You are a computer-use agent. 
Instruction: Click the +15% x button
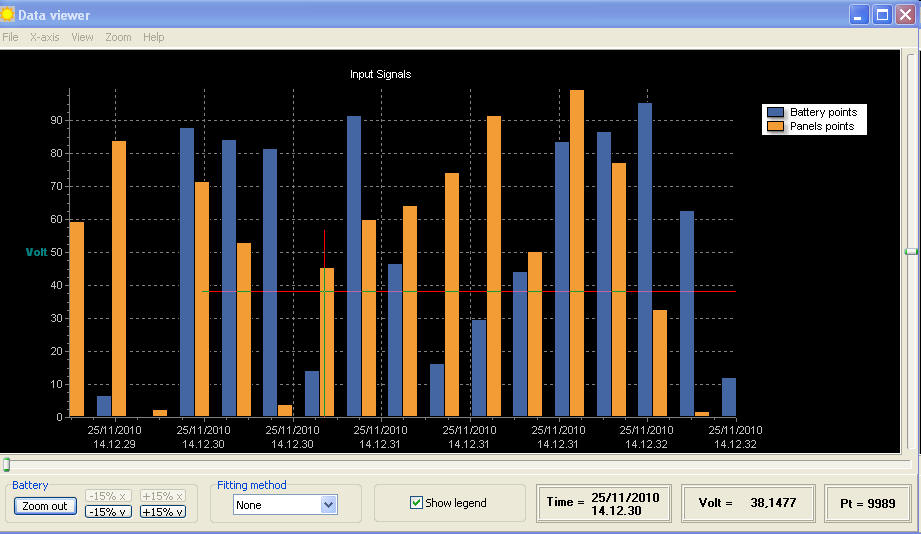(162, 496)
